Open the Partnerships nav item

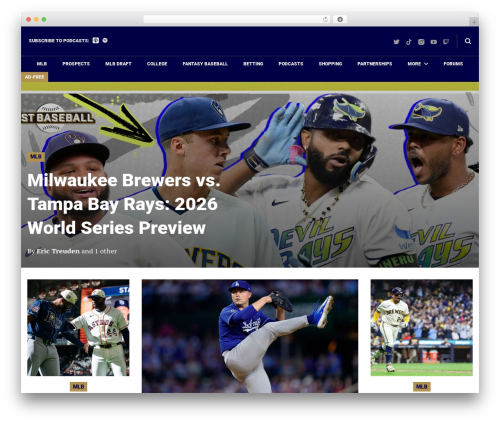point(375,64)
